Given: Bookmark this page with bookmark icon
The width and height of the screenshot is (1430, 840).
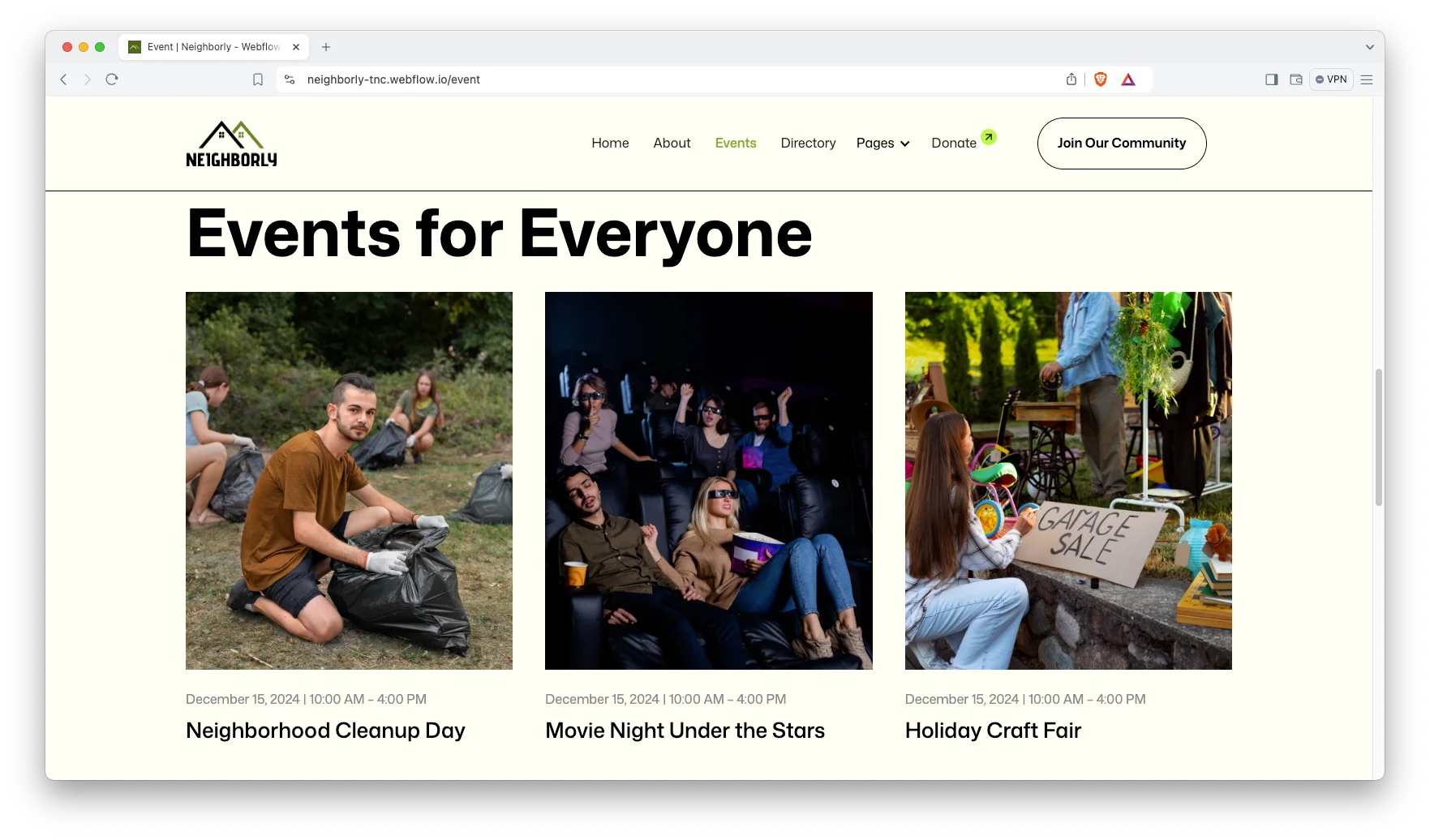Looking at the screenshot, I should [x=258, y=79].
